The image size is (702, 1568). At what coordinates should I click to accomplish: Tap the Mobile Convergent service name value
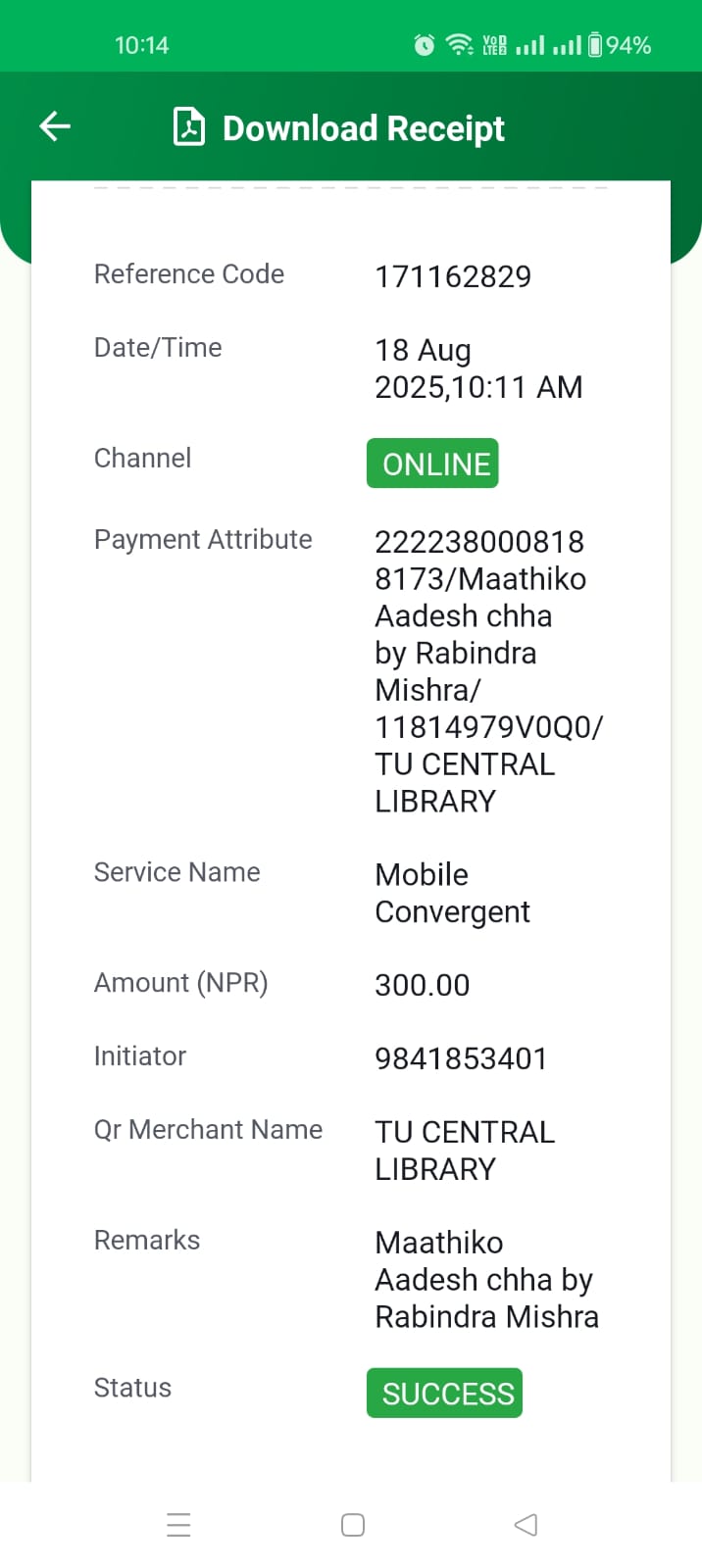(x=452, y=893)
